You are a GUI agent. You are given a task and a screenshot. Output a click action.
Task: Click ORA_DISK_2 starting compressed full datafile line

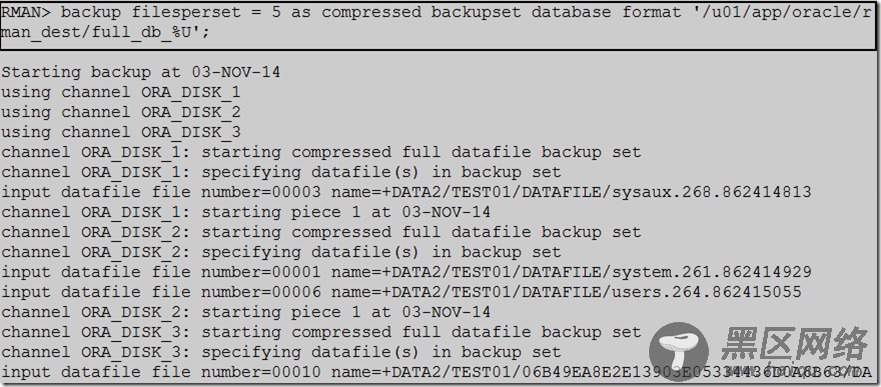coord(321,232)
